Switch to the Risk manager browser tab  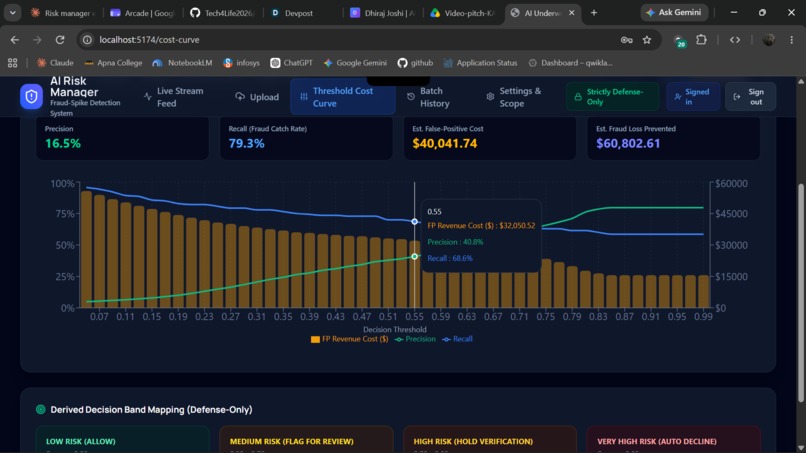(x=62, y=13)
